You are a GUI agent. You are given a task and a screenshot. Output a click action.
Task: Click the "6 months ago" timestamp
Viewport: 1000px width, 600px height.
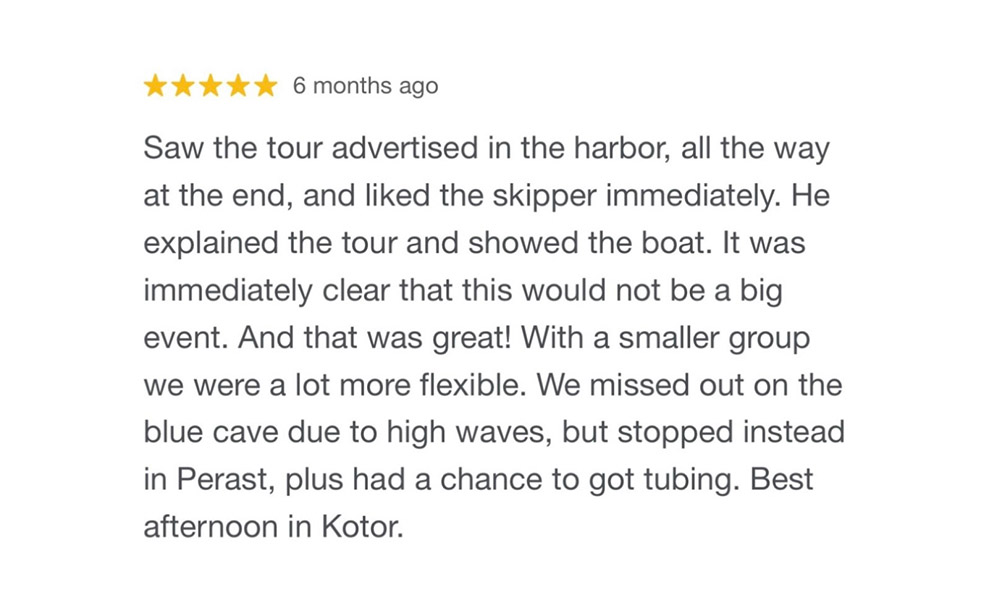365,86
